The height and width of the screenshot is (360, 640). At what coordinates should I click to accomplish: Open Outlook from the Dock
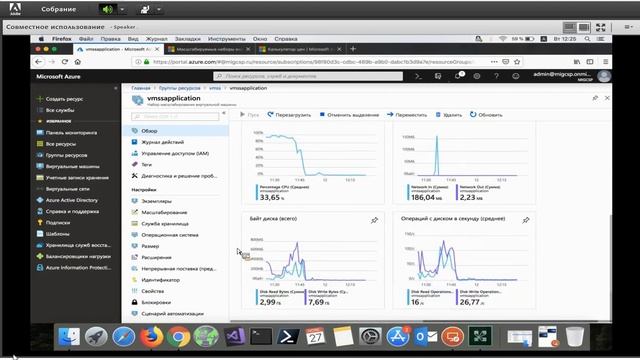(425, 337)
